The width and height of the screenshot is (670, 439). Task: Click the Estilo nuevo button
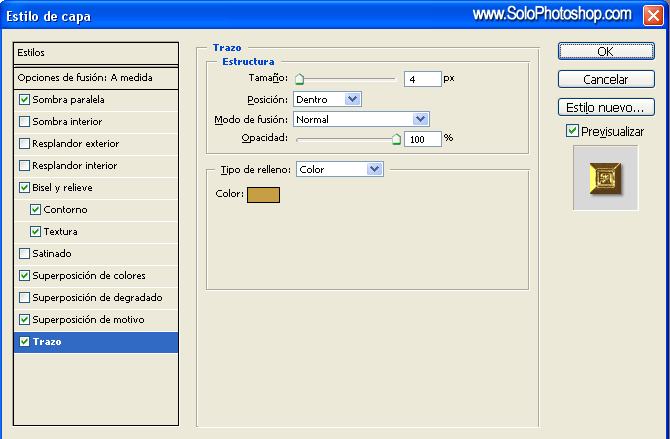coord(604,107)
